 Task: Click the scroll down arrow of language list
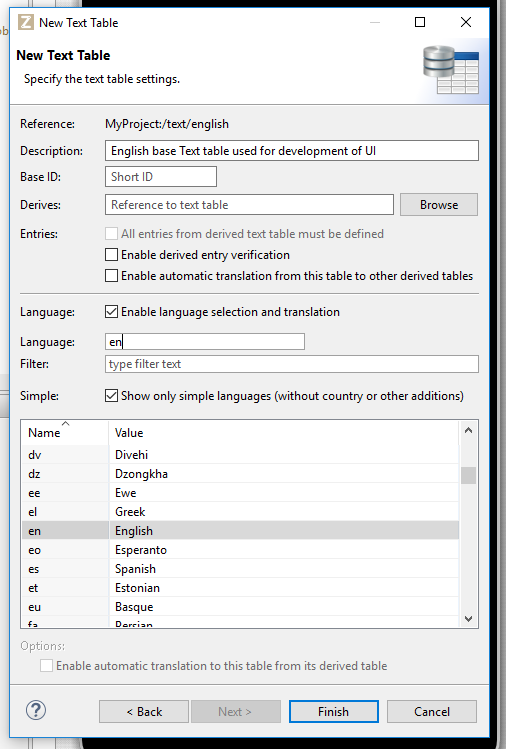tap(468, 619)
